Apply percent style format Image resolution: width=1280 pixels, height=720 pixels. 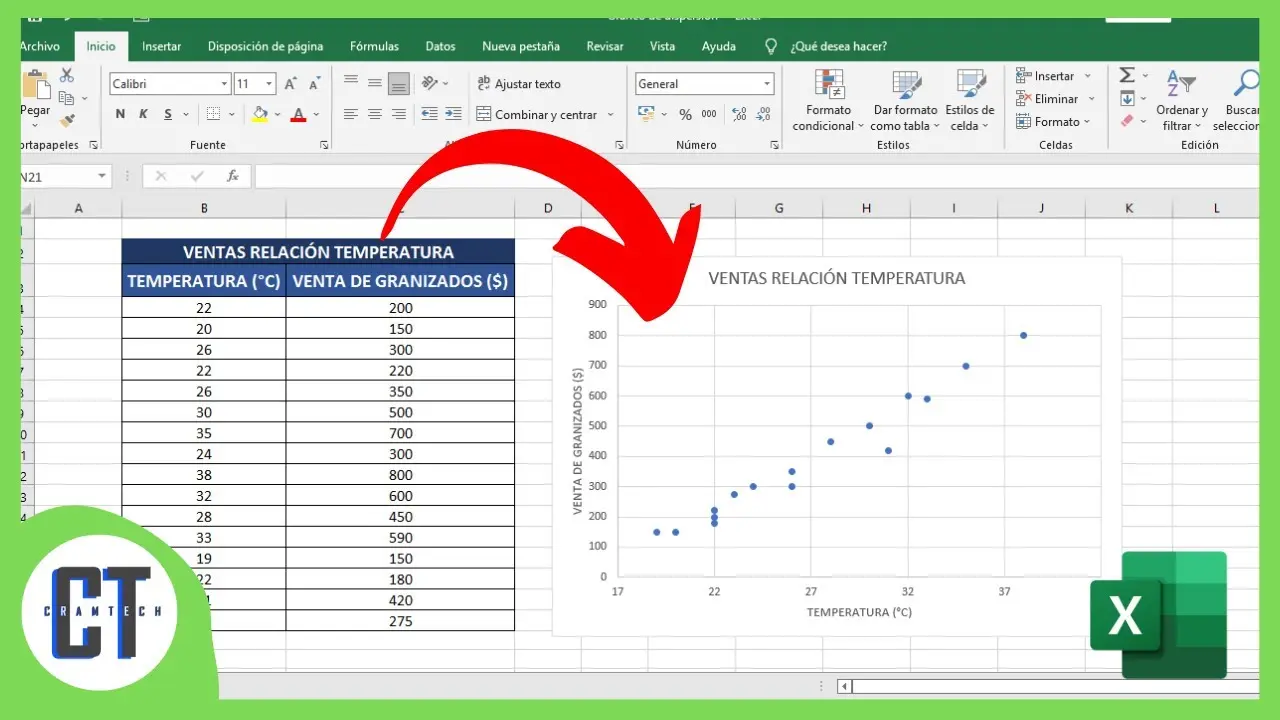(685, 114)
